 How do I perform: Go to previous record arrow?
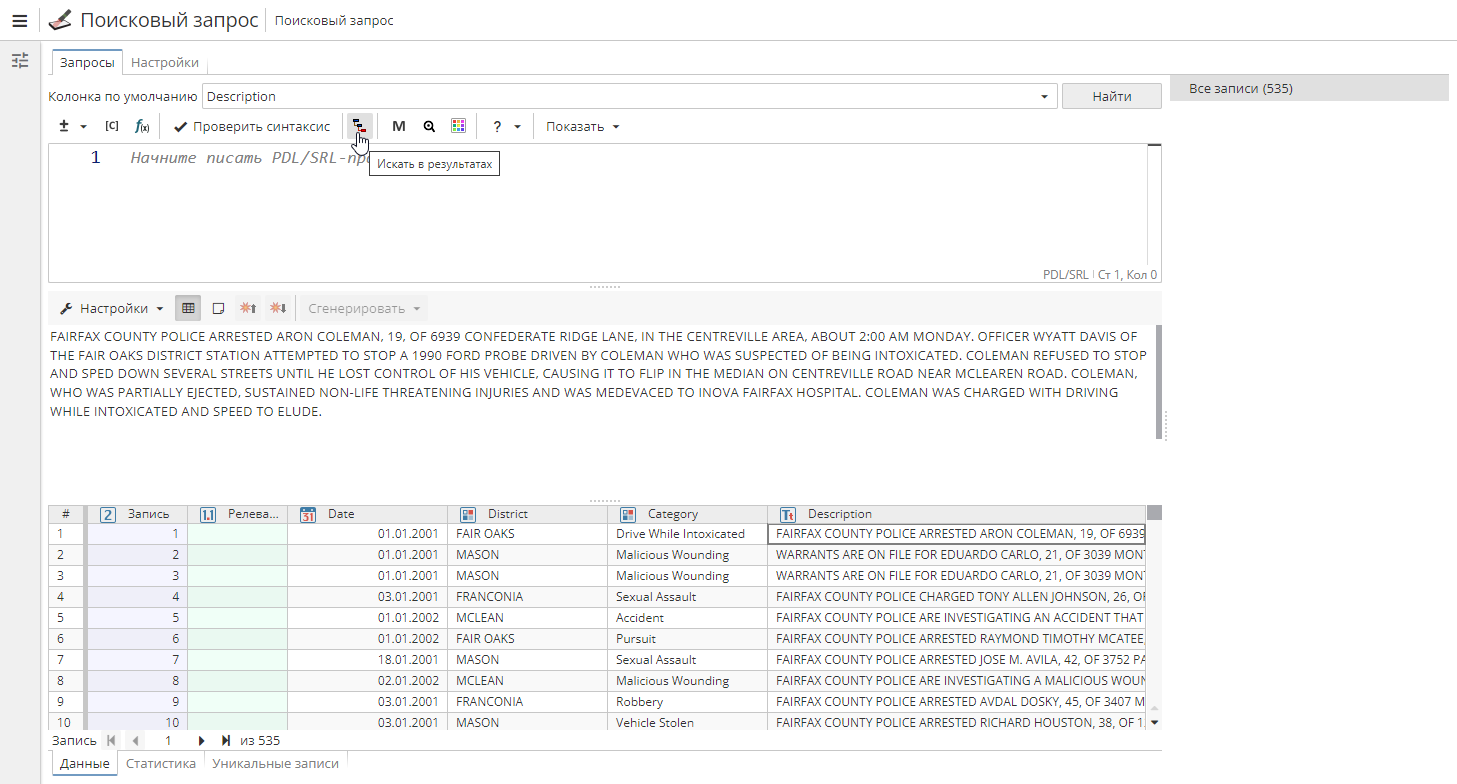[135, 741]
